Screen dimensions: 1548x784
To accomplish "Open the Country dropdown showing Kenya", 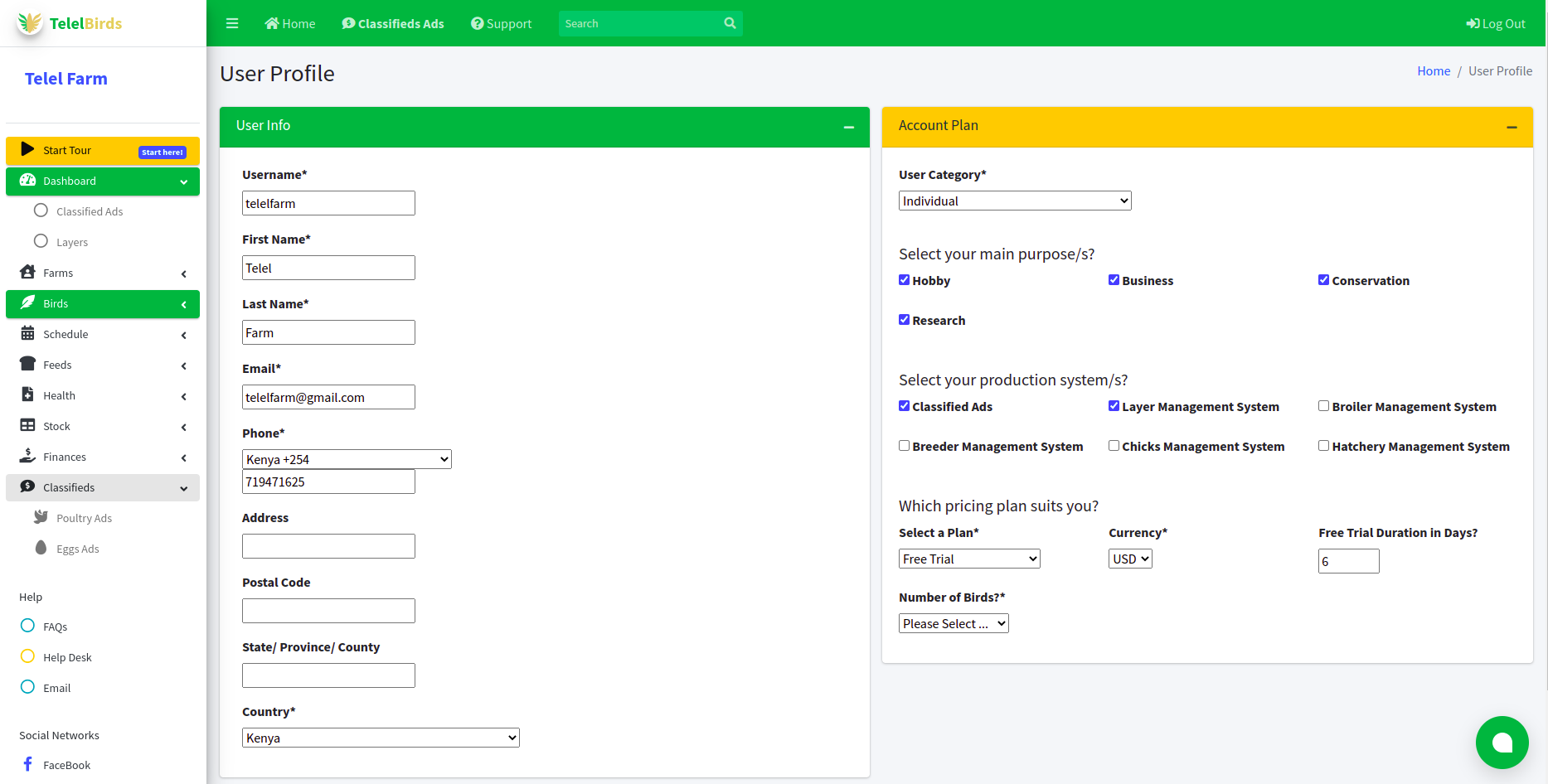I will tap(381, 738).
